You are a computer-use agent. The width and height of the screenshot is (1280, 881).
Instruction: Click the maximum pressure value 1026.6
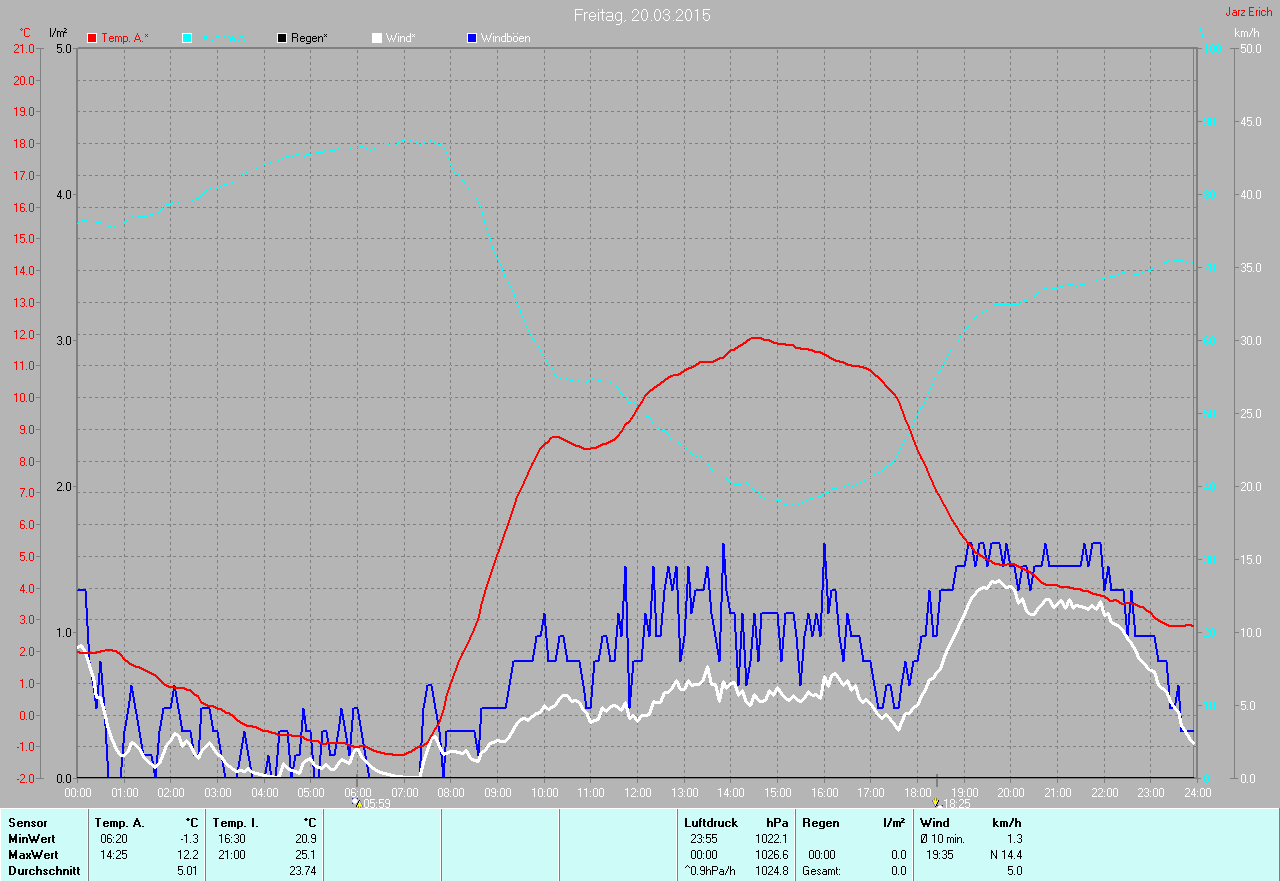pos(771,855)
